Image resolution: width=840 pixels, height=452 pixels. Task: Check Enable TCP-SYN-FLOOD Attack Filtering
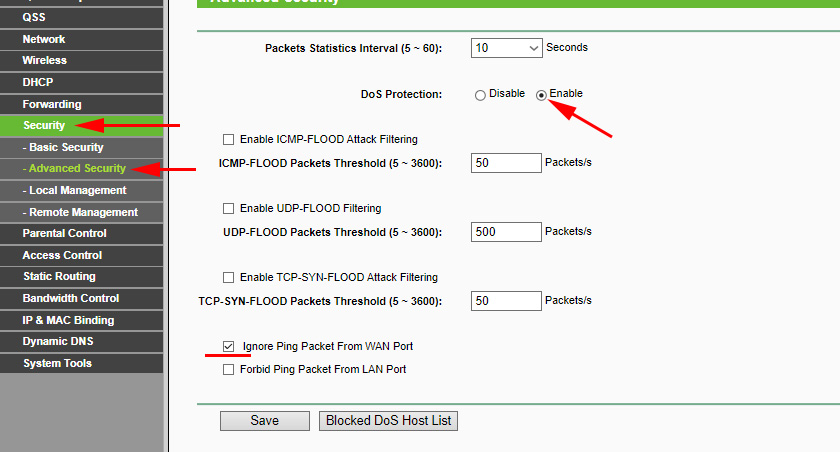229,278
